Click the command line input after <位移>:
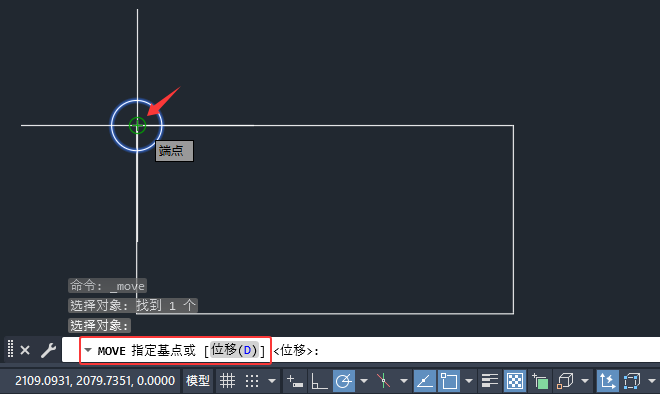The image size is (660, 394). (488, 350)
